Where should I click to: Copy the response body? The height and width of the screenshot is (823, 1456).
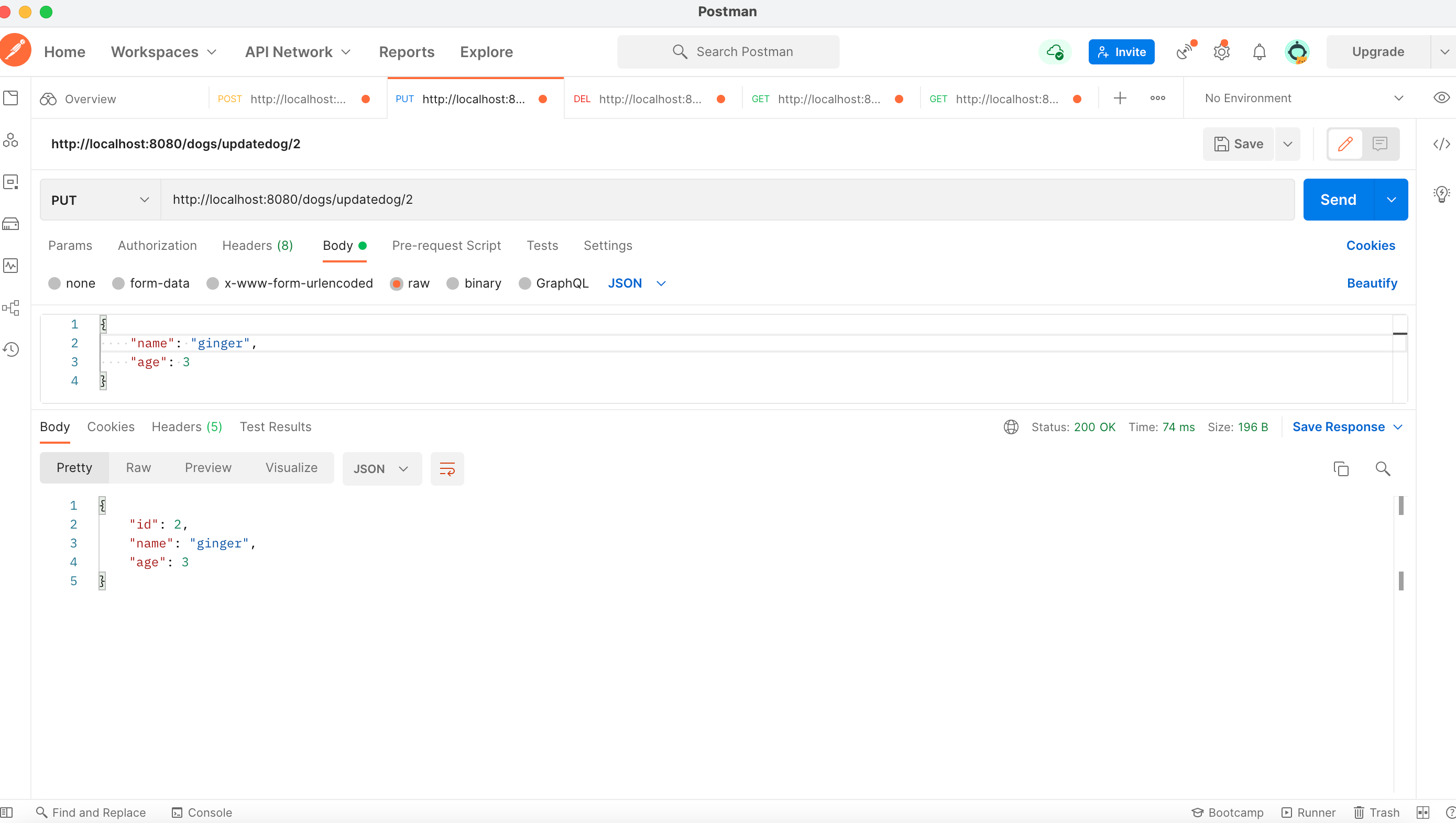click(x=1341, y=468)
